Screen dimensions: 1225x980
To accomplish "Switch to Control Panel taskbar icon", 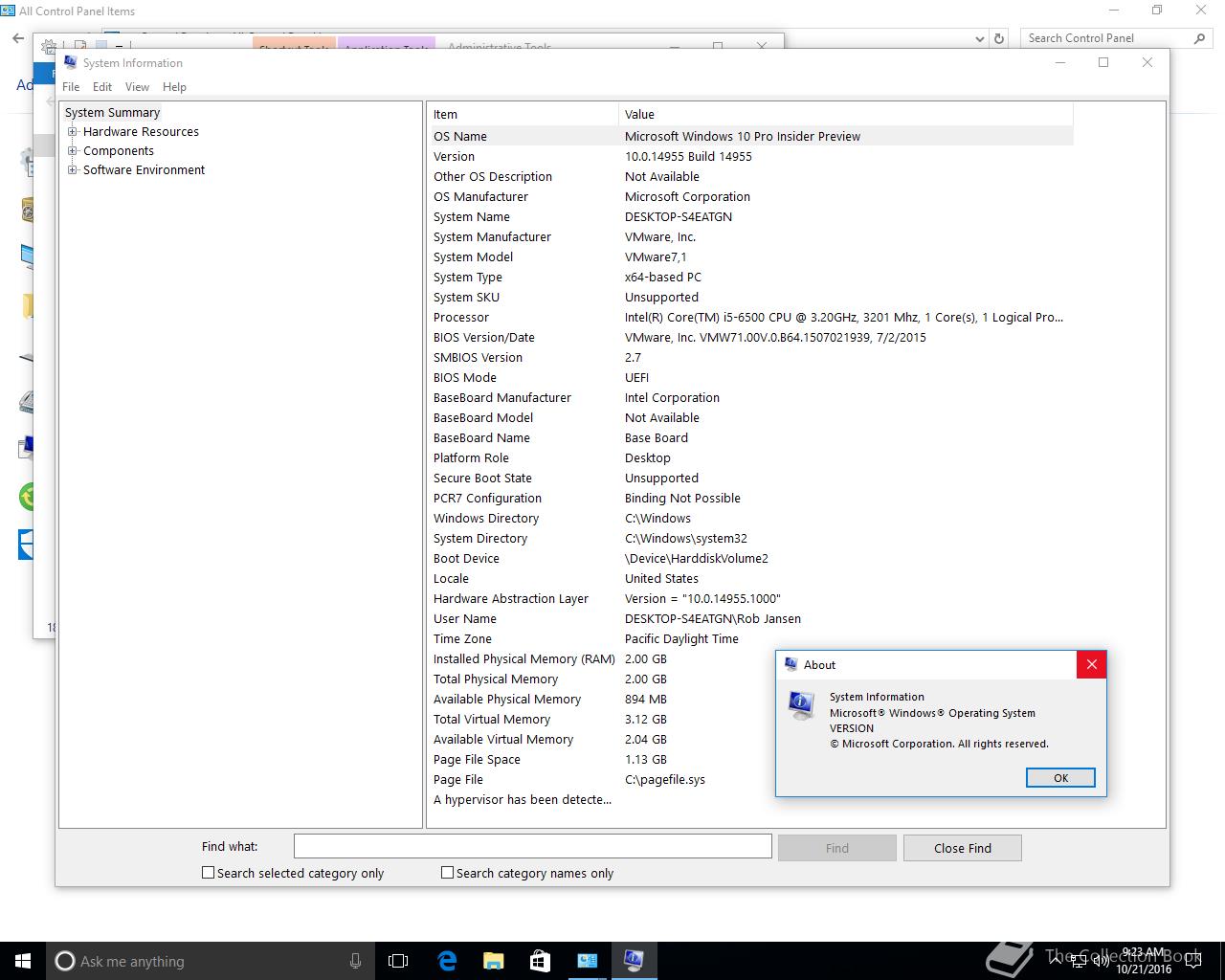I will pos(587,961).
